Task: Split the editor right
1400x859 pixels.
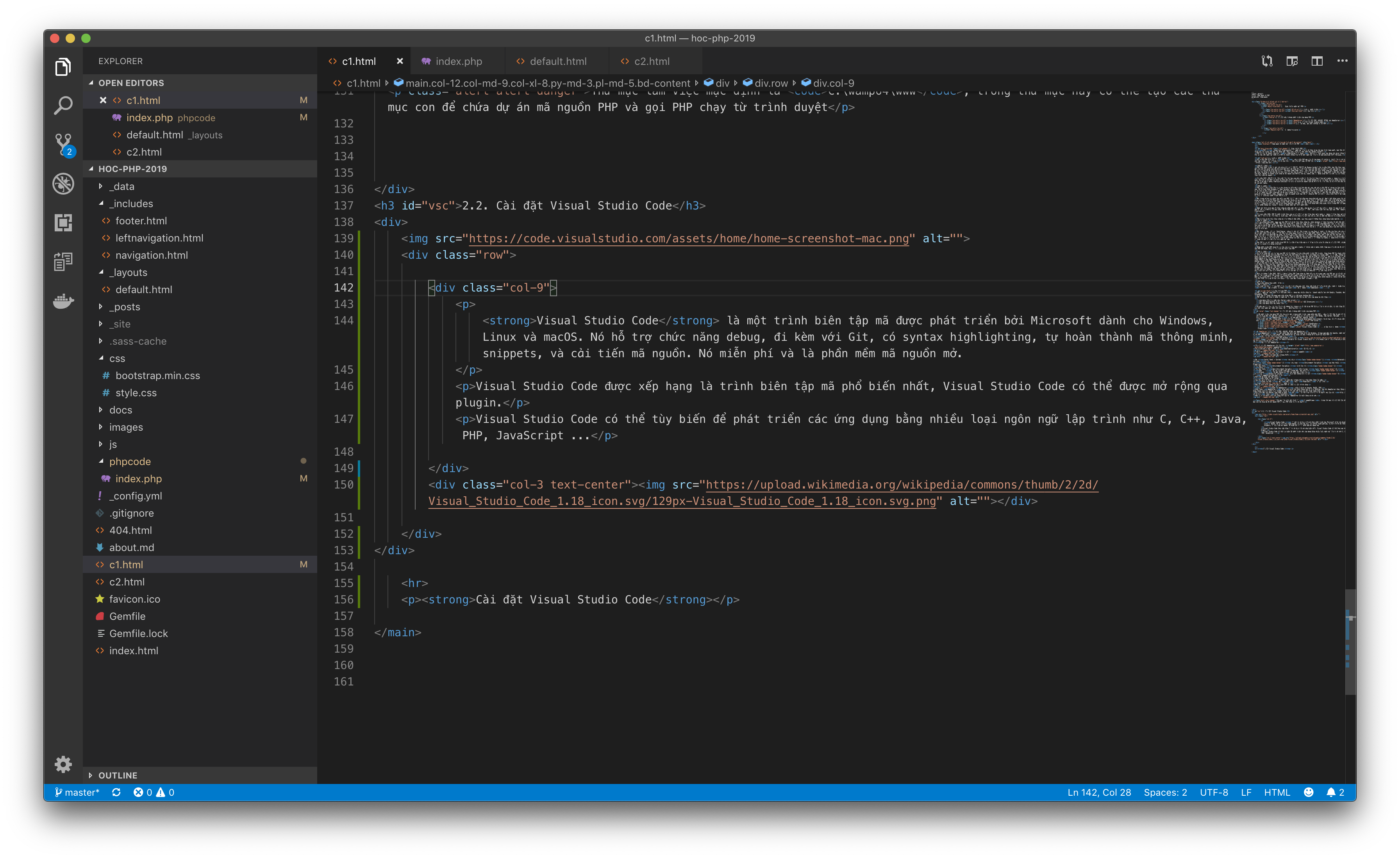Action: coord(1317,61)
